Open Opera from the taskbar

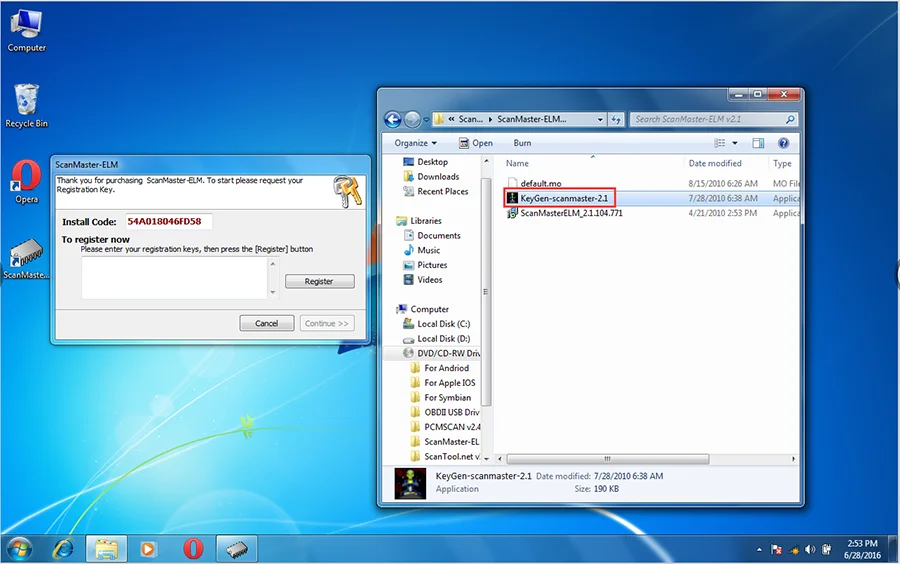[193, 549]
